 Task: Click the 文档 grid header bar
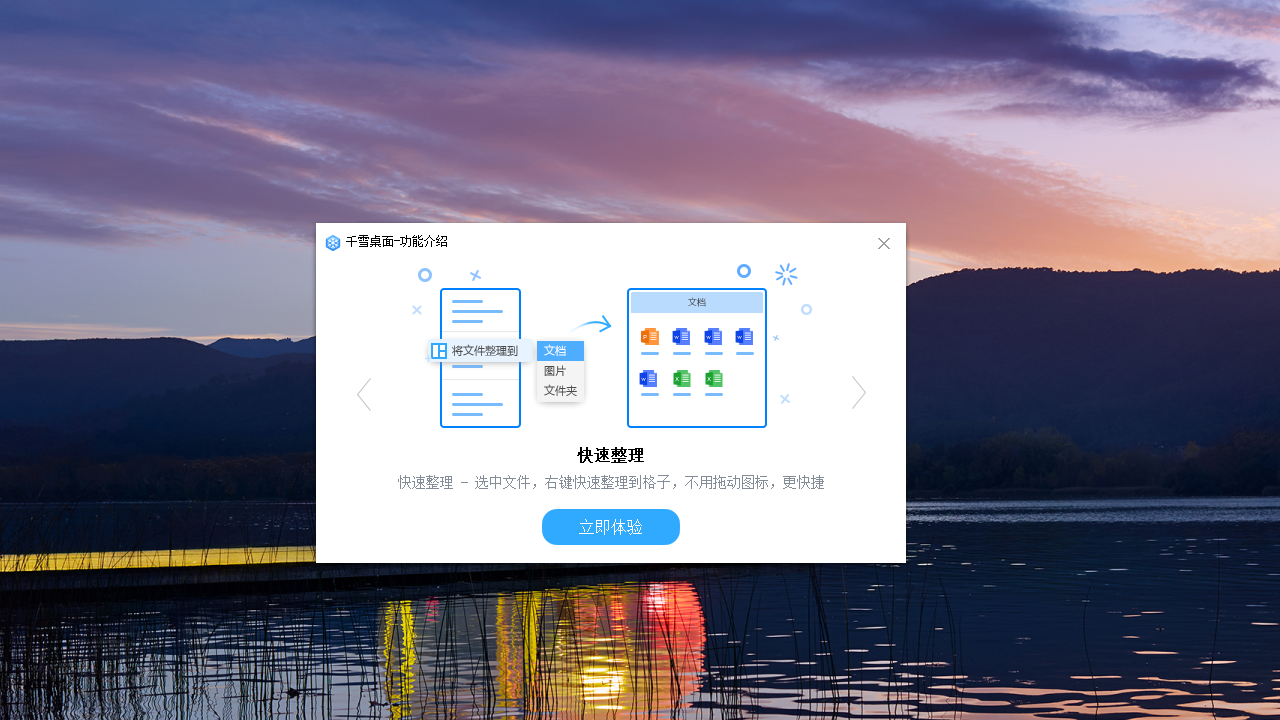pyautogui.click(x=696, y=301)
